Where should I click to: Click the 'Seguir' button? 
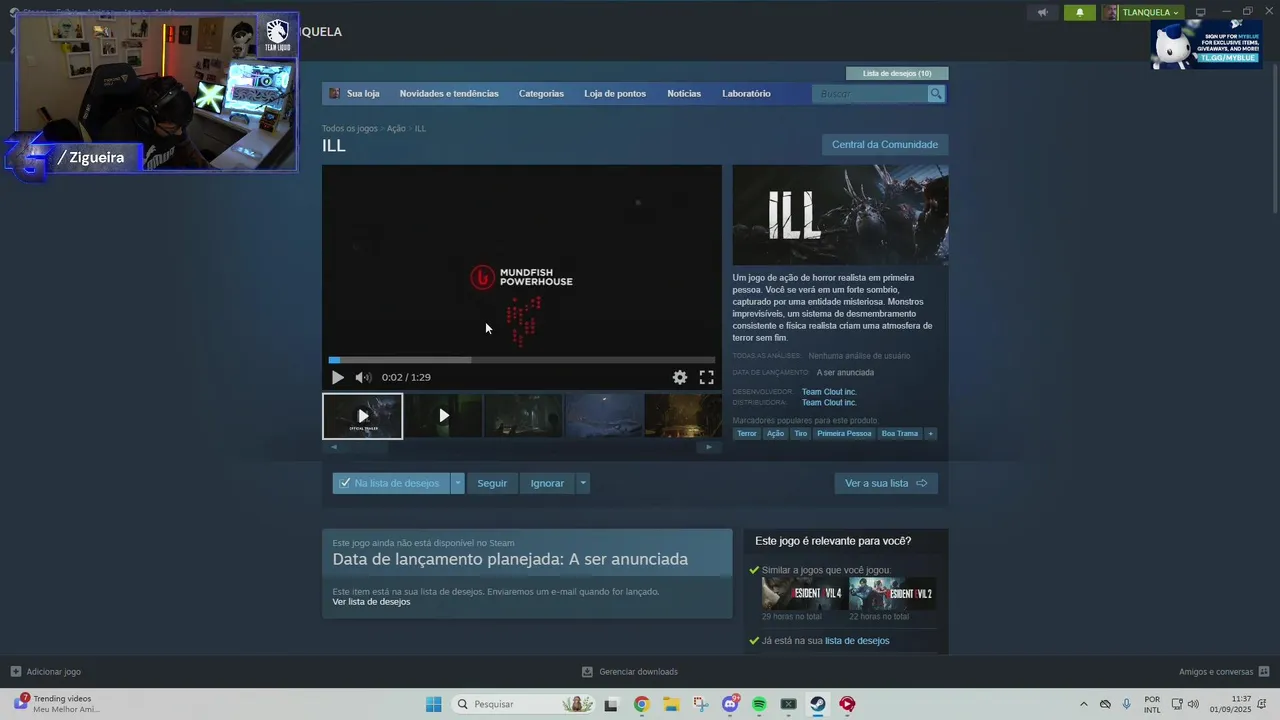(x=492, y=483)
